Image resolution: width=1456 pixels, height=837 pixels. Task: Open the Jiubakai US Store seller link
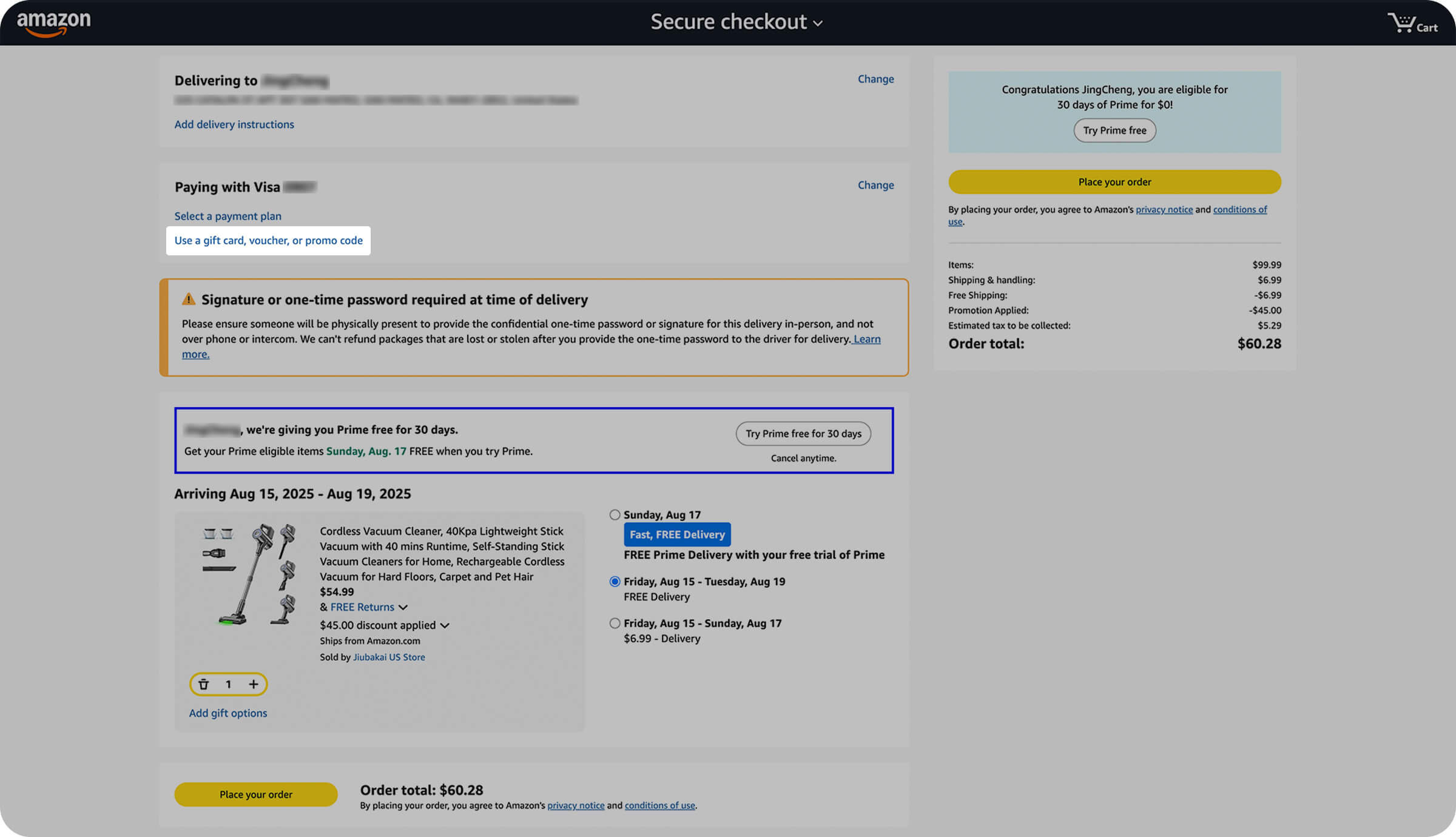pos(389,657)
